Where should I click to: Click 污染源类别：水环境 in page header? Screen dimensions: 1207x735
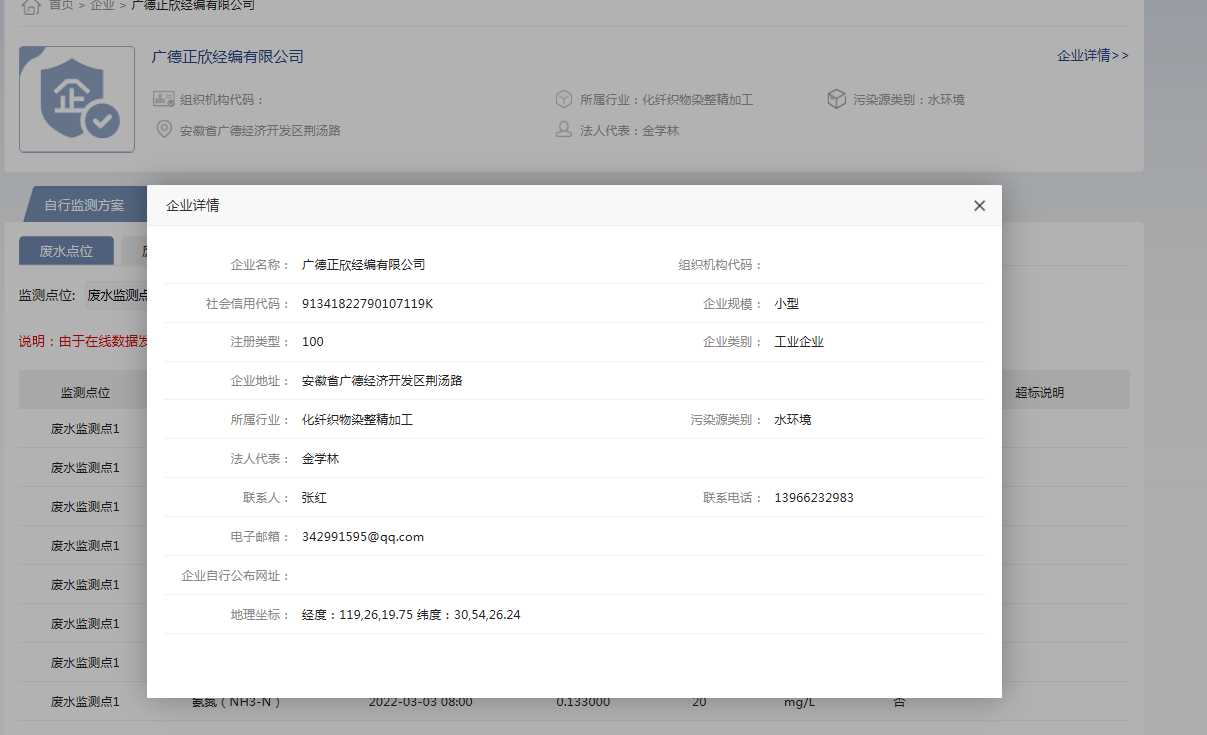tap(909, 99)
